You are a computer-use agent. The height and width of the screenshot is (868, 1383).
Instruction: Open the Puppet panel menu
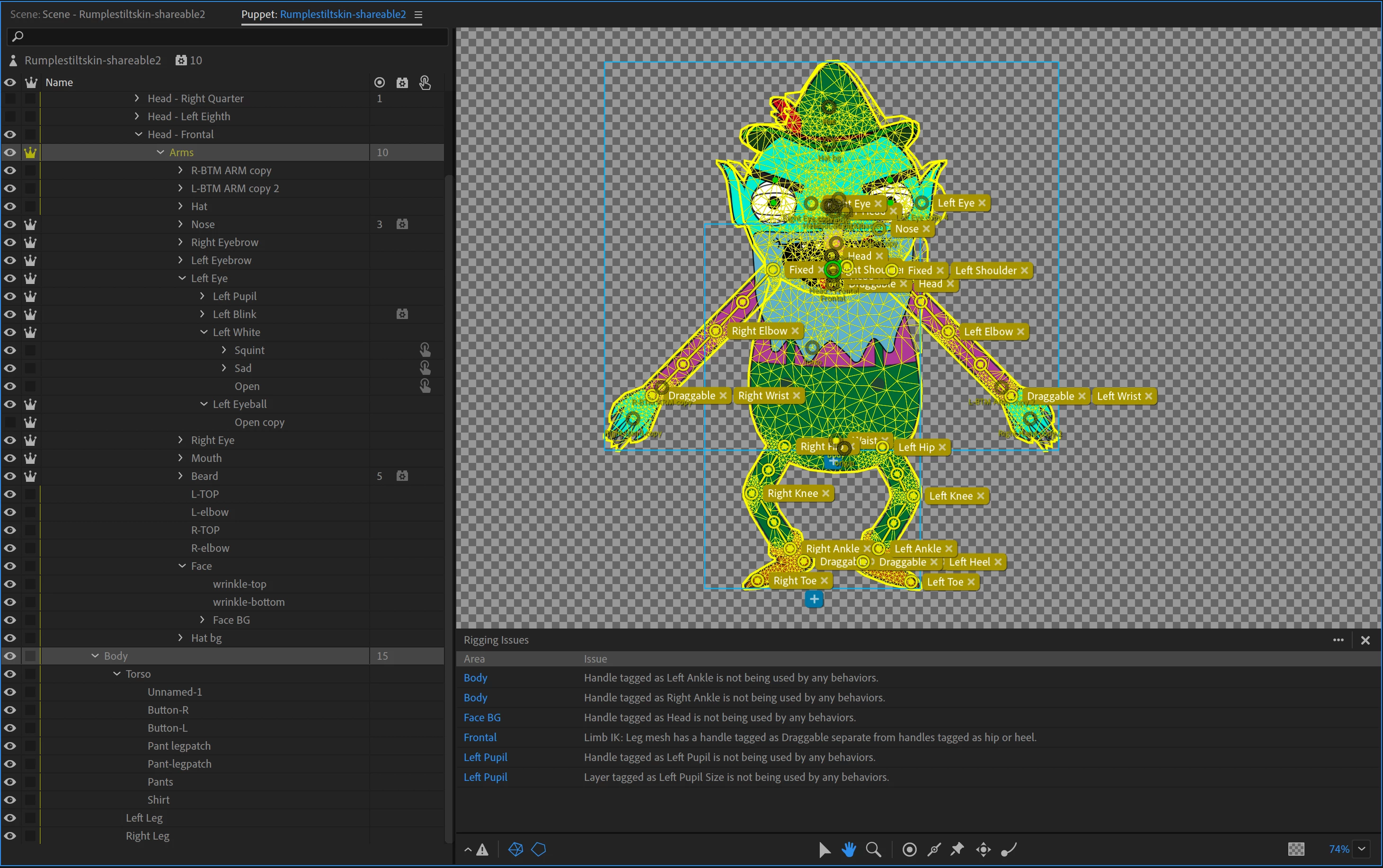pyautogui.click(x=418, y=14)
